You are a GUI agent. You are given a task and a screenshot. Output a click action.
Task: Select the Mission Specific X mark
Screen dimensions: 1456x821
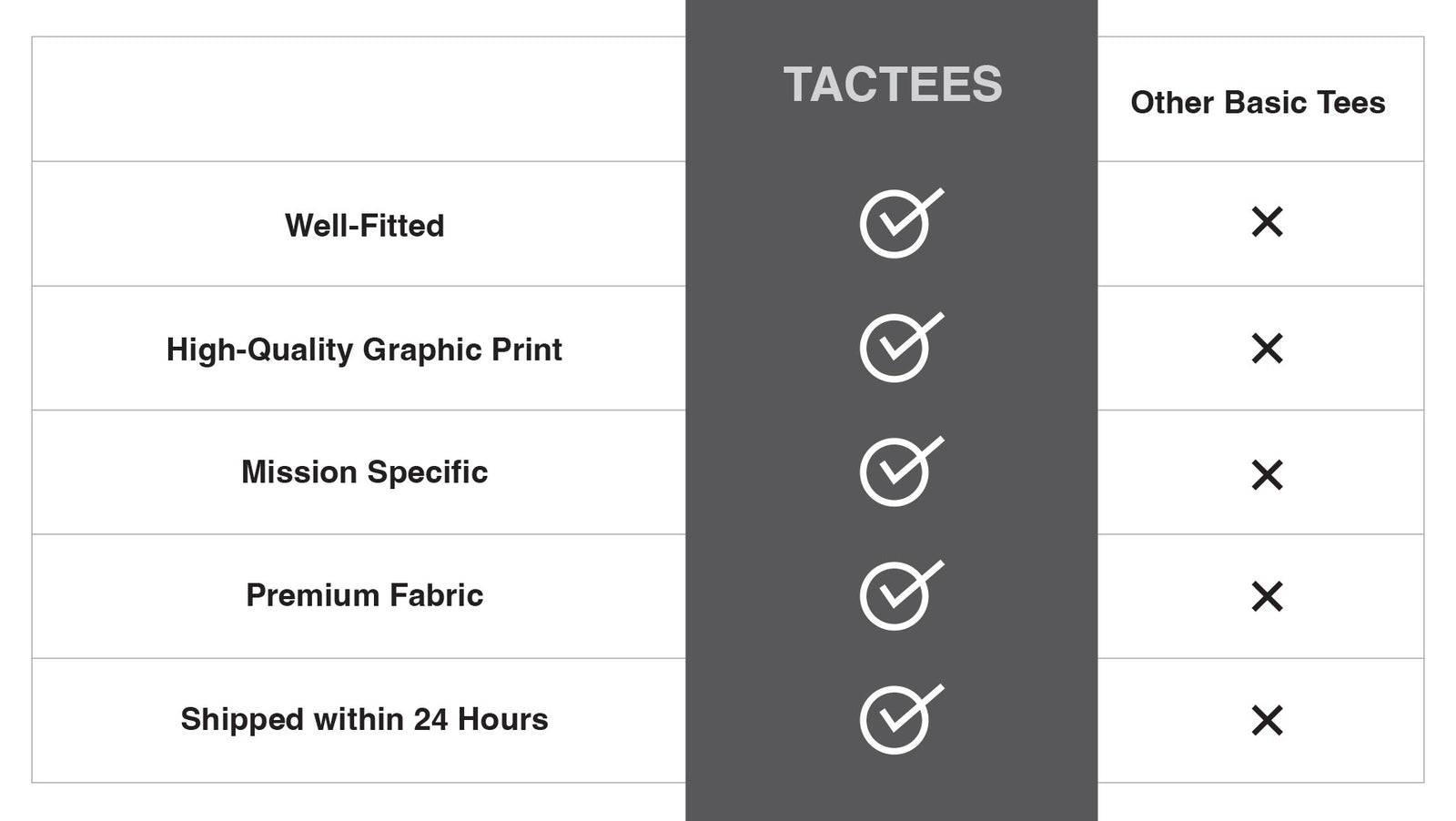1267,474
